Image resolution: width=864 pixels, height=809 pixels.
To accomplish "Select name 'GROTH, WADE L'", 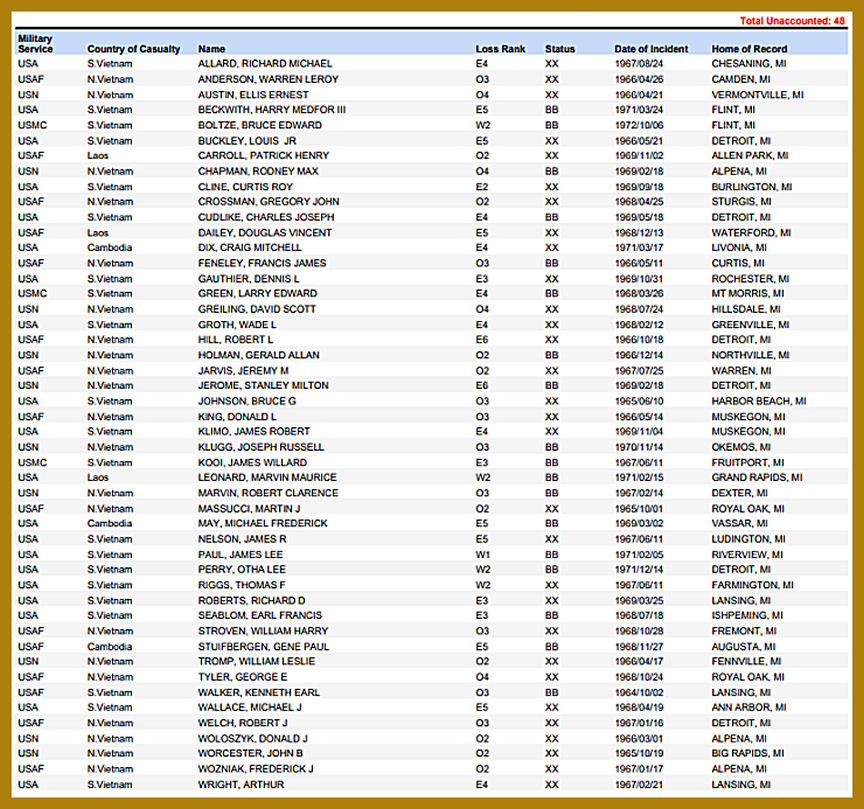I will tap(237, 325).
